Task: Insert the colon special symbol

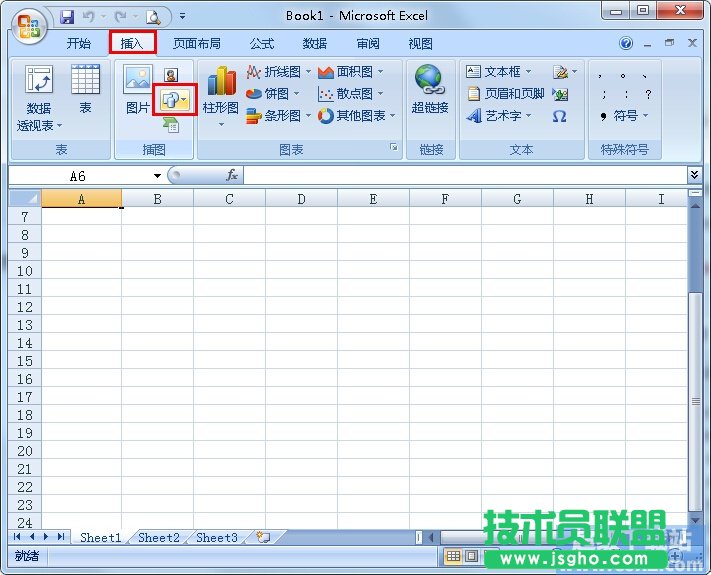Action: [626, 94]
